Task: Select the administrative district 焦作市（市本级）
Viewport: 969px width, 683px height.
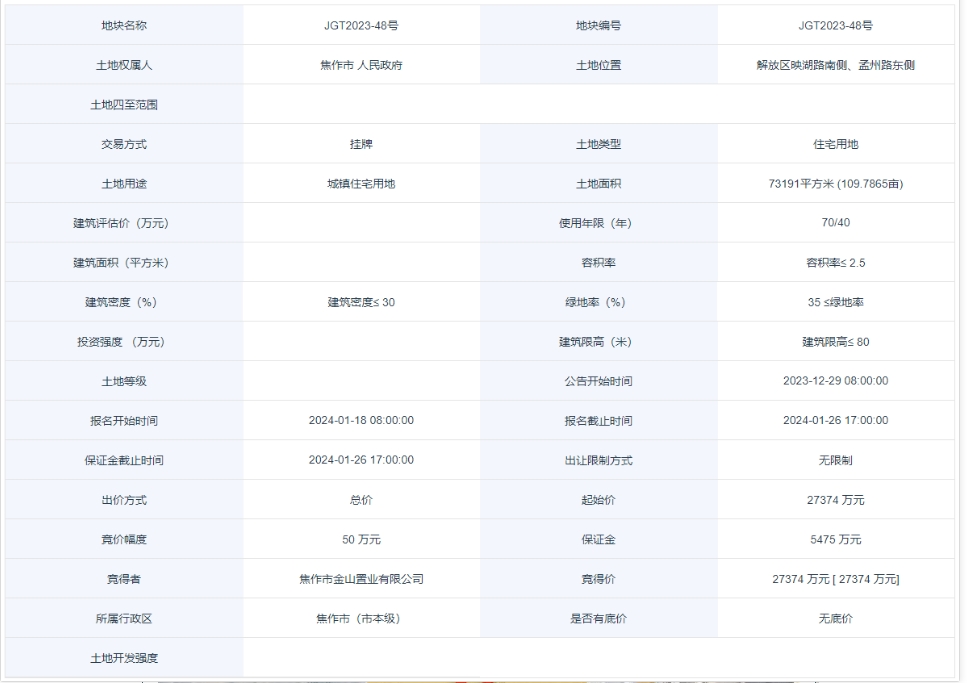Action: click(x=361, y=619)
